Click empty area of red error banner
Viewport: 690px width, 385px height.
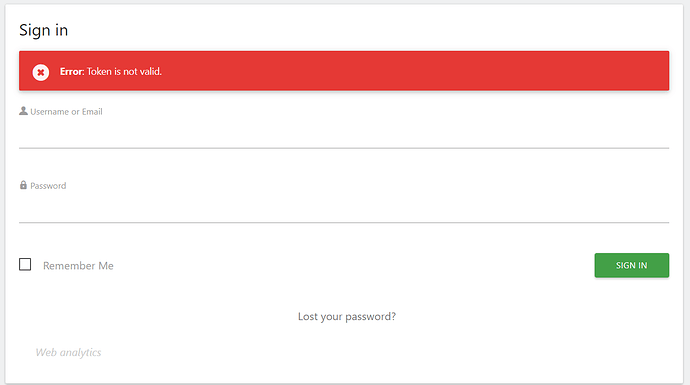pos(414,71)
